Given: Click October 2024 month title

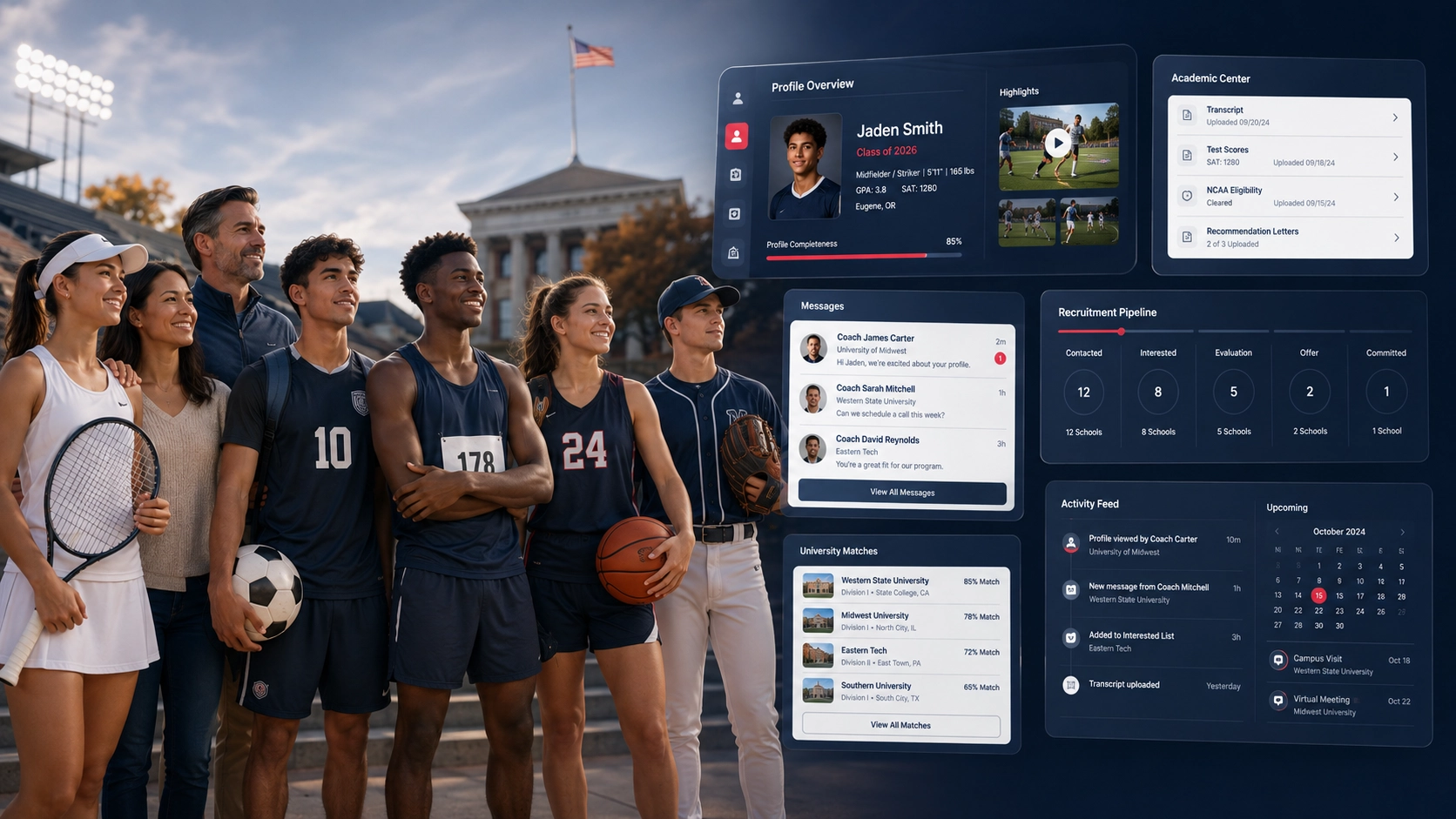Looking at the screenshot, I should coord(1339,532).
